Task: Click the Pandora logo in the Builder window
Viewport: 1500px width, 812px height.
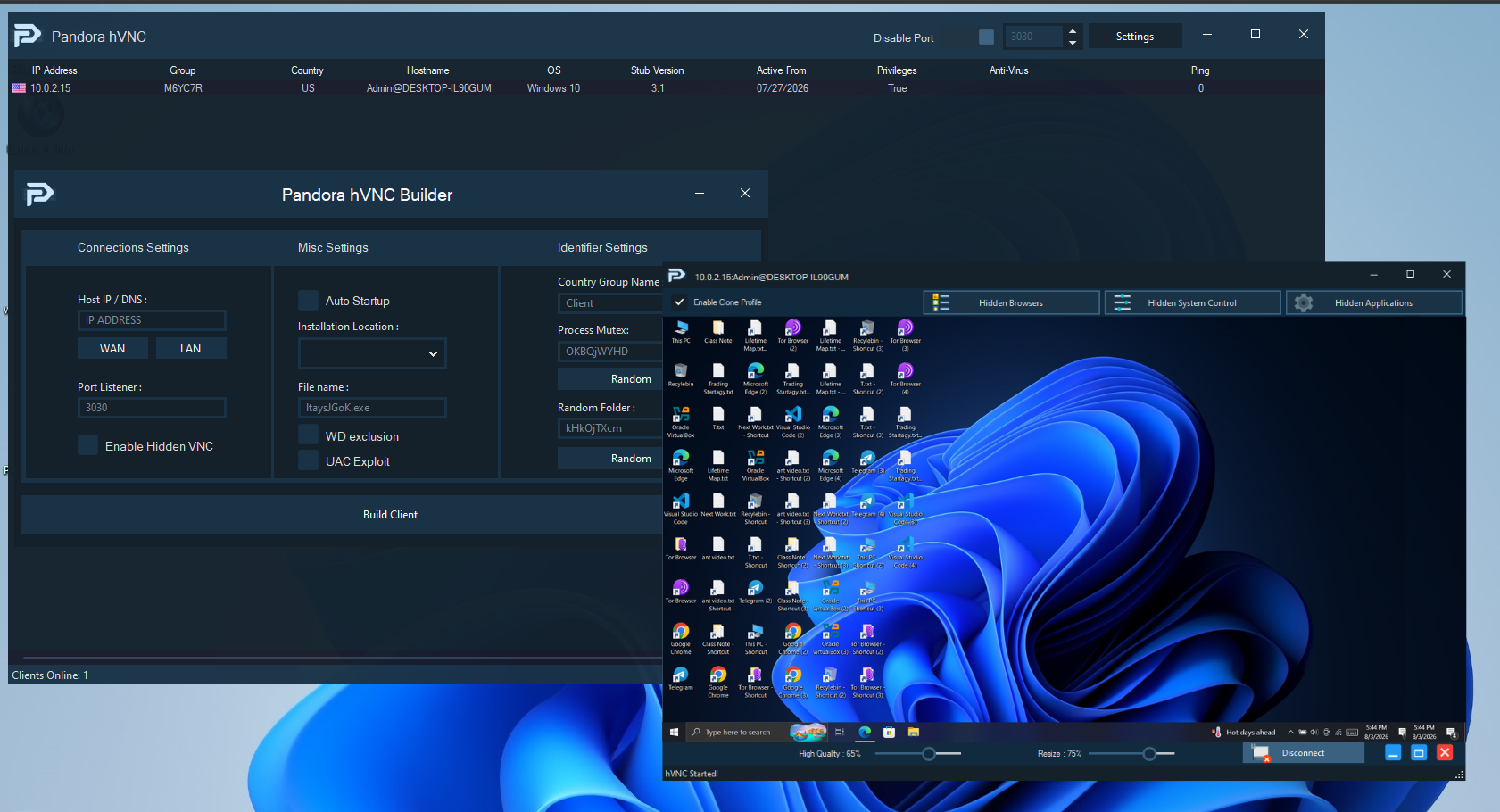Action: pyautogui.click(x=39, y=194)
